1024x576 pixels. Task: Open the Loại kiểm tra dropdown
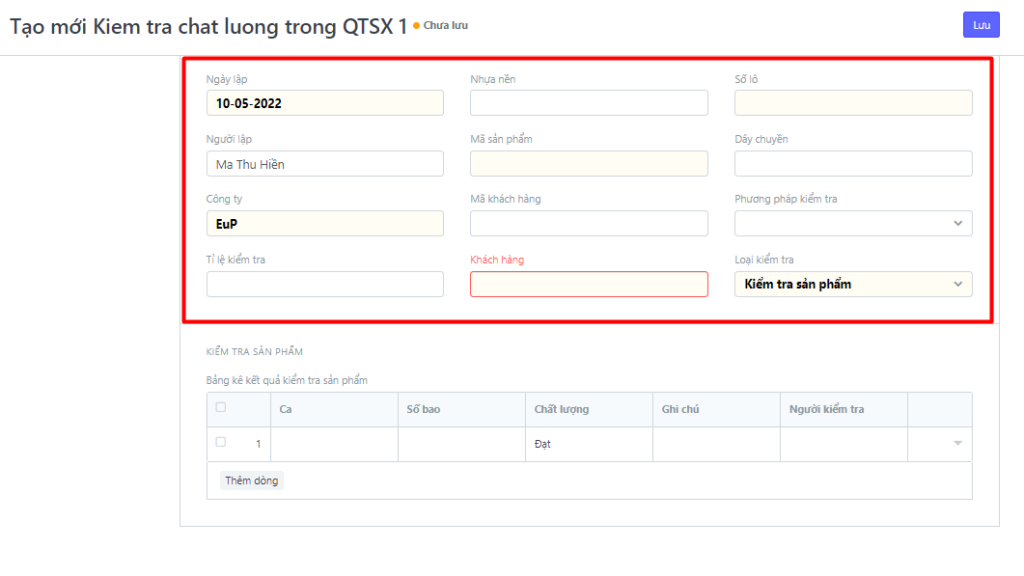[853, 284]
